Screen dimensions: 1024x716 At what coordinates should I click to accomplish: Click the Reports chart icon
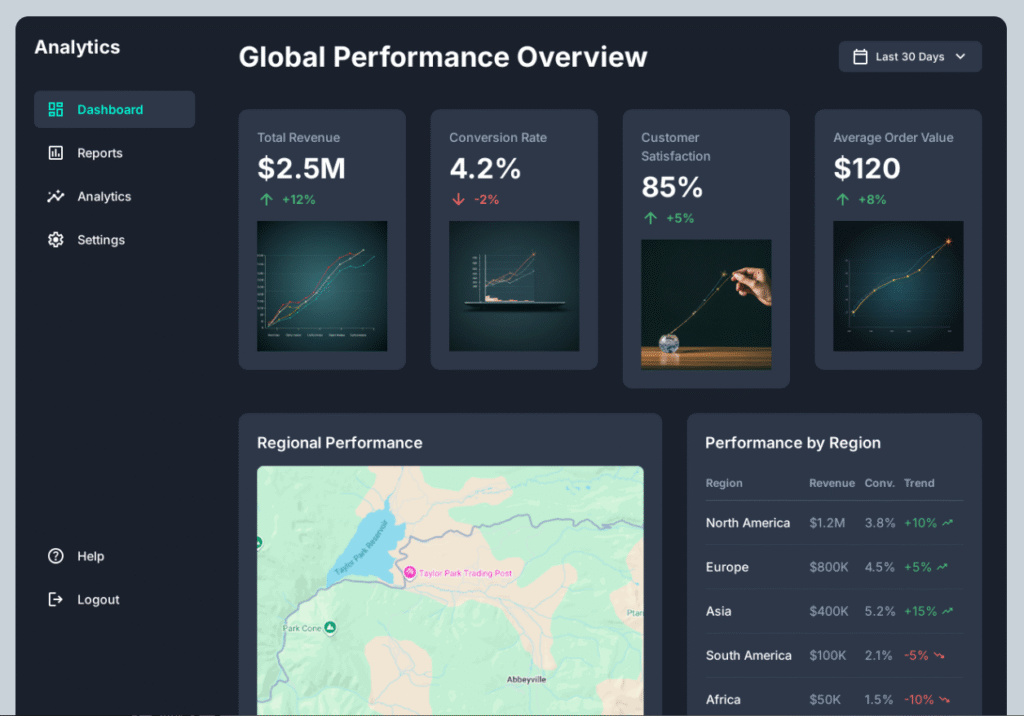[x=56, y=153]
